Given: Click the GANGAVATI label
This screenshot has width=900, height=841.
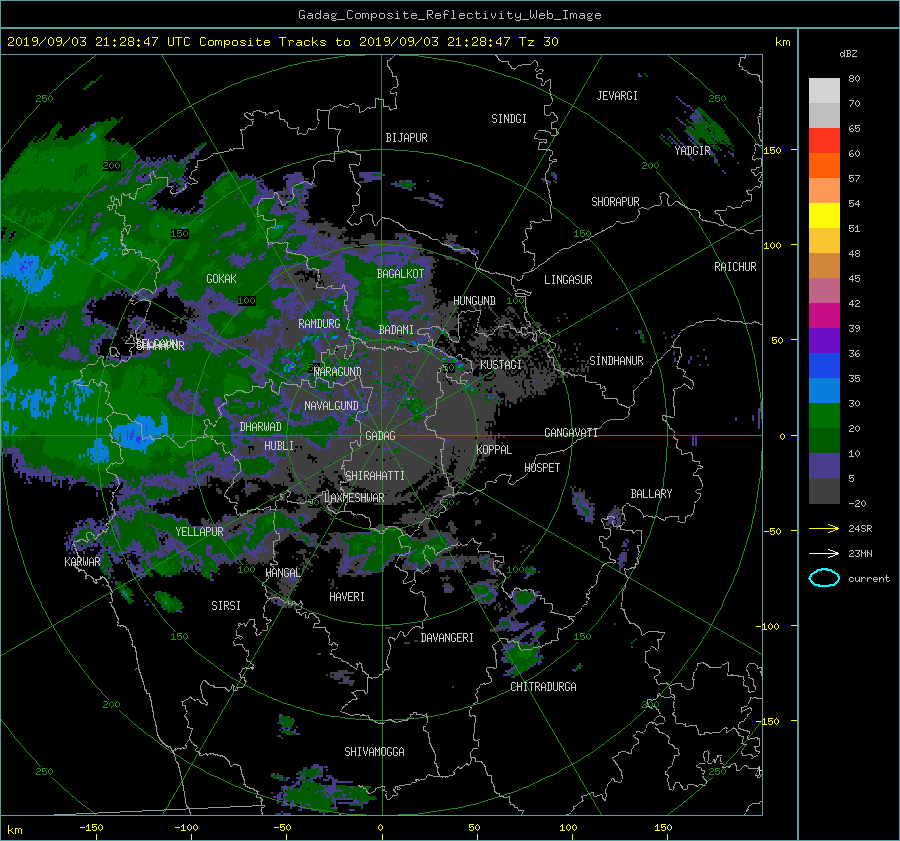Looking at the screenshot, I should (571, 433).
